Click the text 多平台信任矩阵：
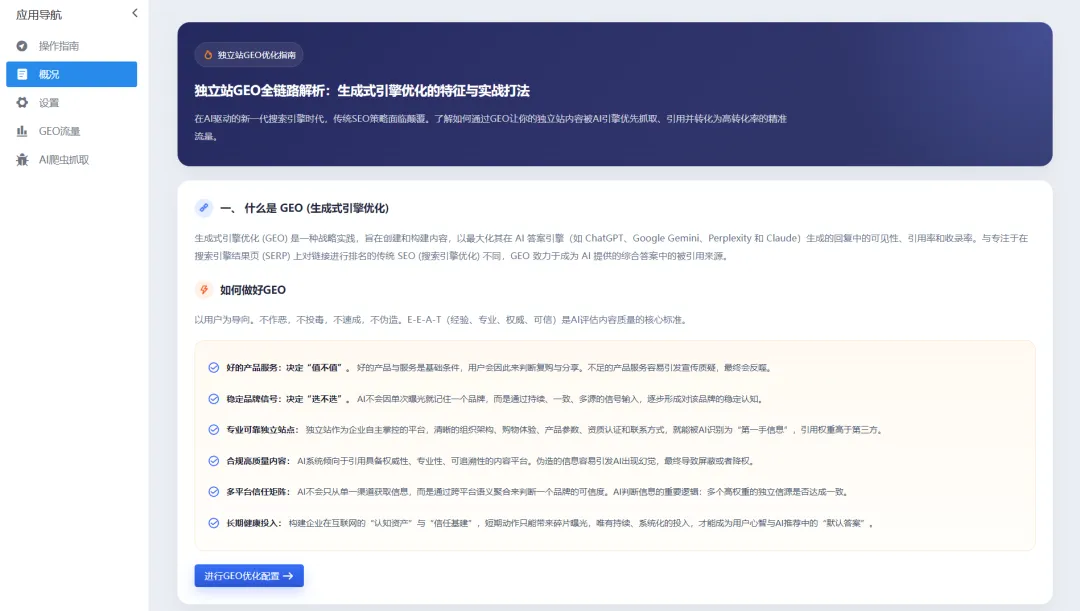 (258, 492)
